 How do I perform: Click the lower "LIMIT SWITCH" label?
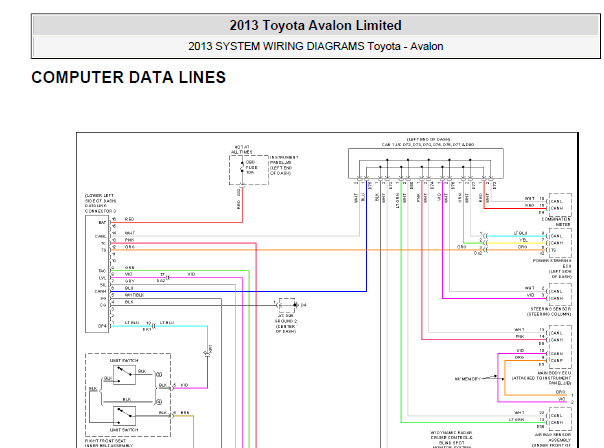pyautogui.click(x=124, y=430)
